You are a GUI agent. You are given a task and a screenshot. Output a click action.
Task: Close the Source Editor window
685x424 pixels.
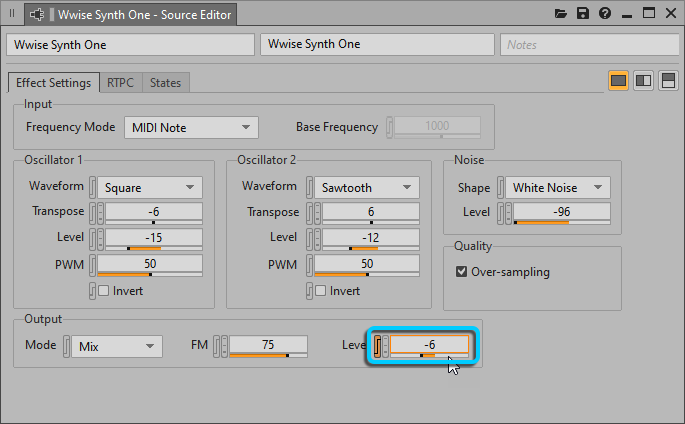click(671, 14)
